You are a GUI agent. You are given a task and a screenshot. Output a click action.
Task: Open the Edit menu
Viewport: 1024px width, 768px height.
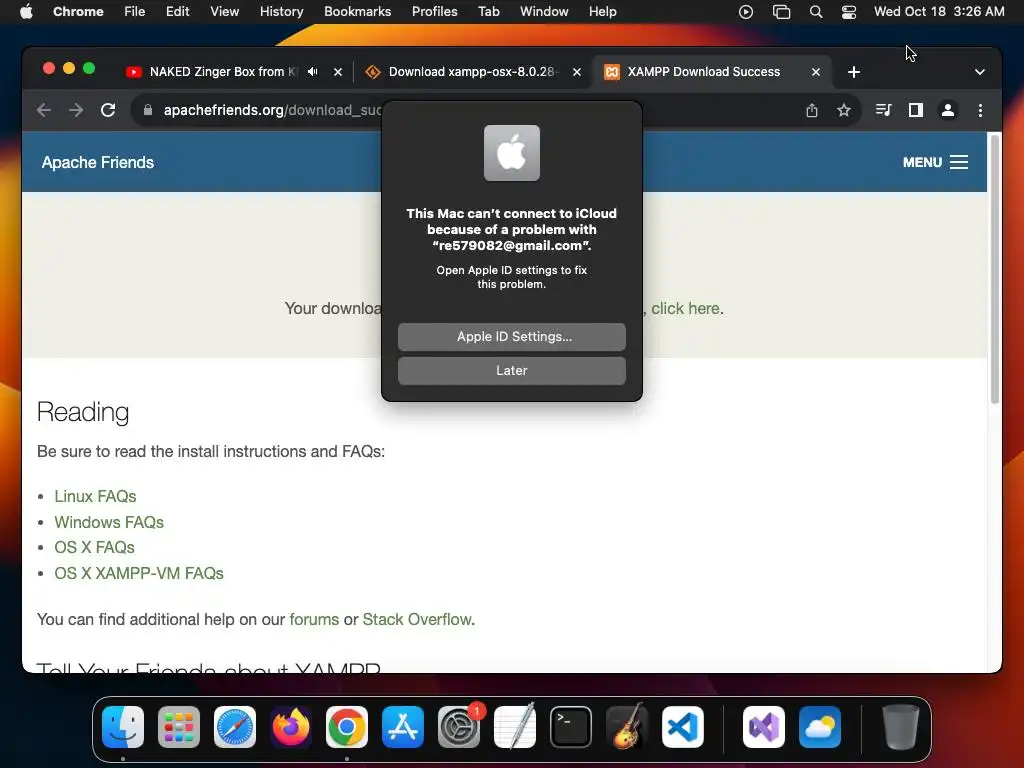(x=178, y=12)
